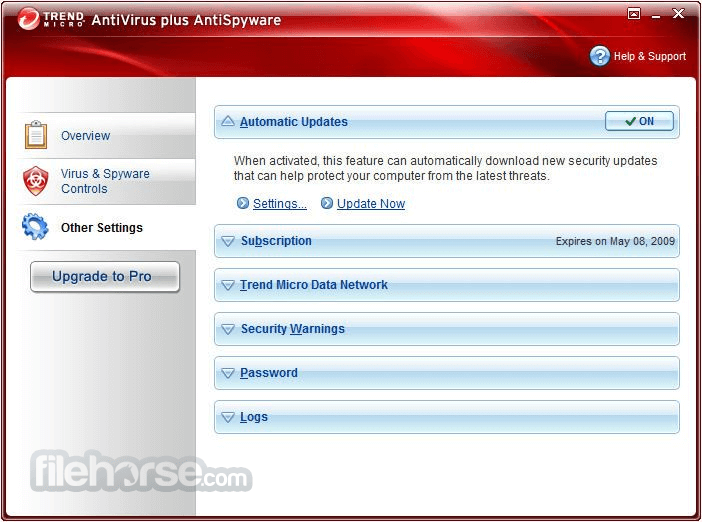Viewport: 702px width, 522px height.
Task: Open Help & Support link
Action: pos(650,56)
